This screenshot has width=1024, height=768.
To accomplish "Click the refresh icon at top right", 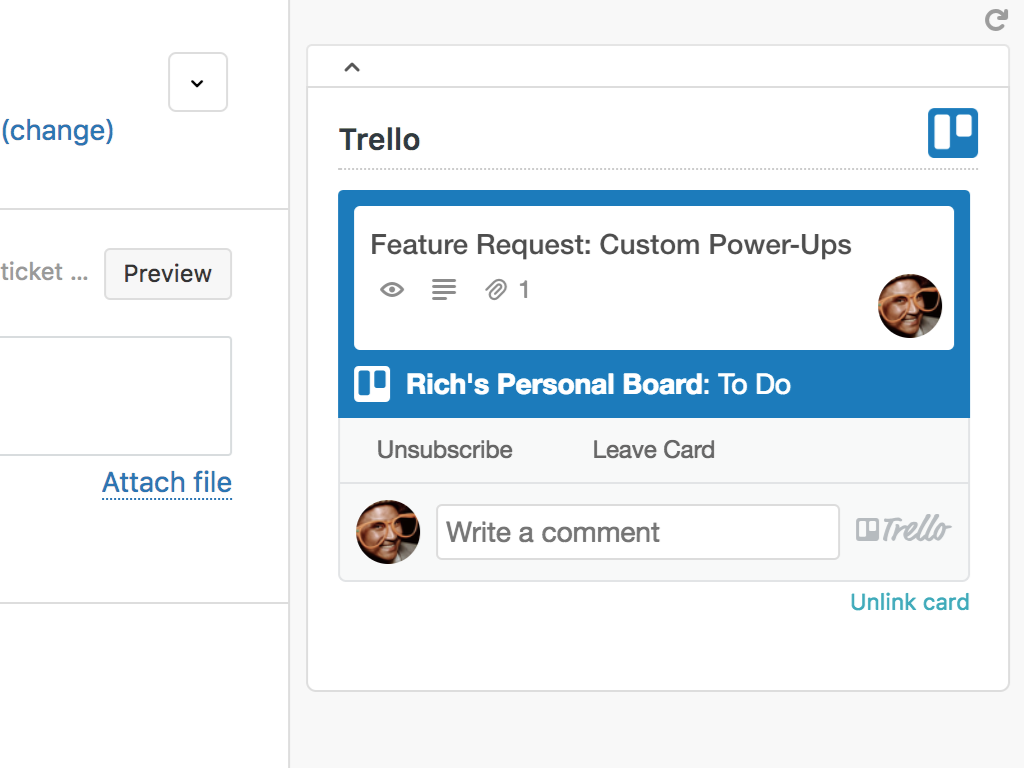I will [x=995, y=20].
